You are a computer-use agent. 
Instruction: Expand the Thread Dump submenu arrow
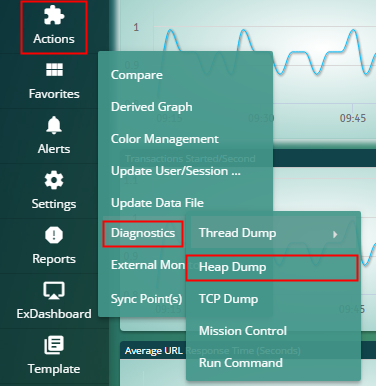[x=335, y=234]
